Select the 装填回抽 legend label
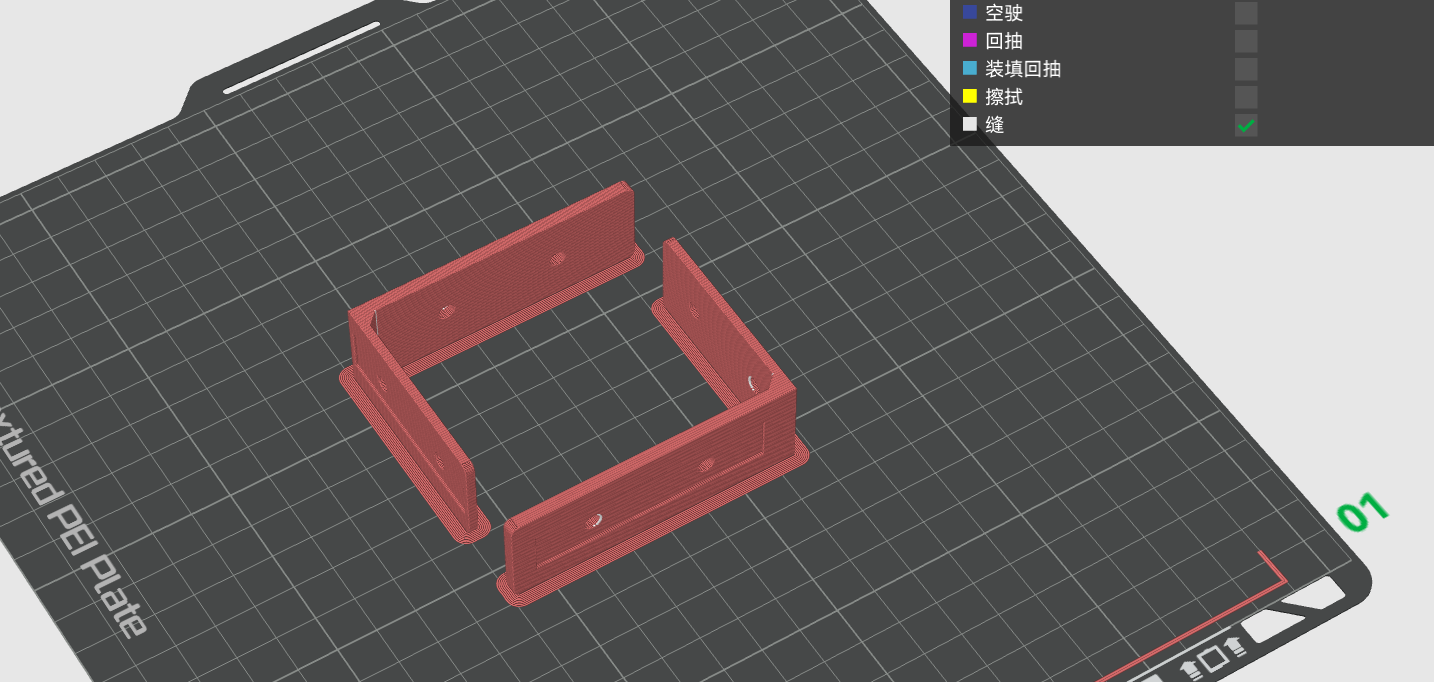Image resolution: width=1434 pixels, height=682 pixels. pos(1023,69)
